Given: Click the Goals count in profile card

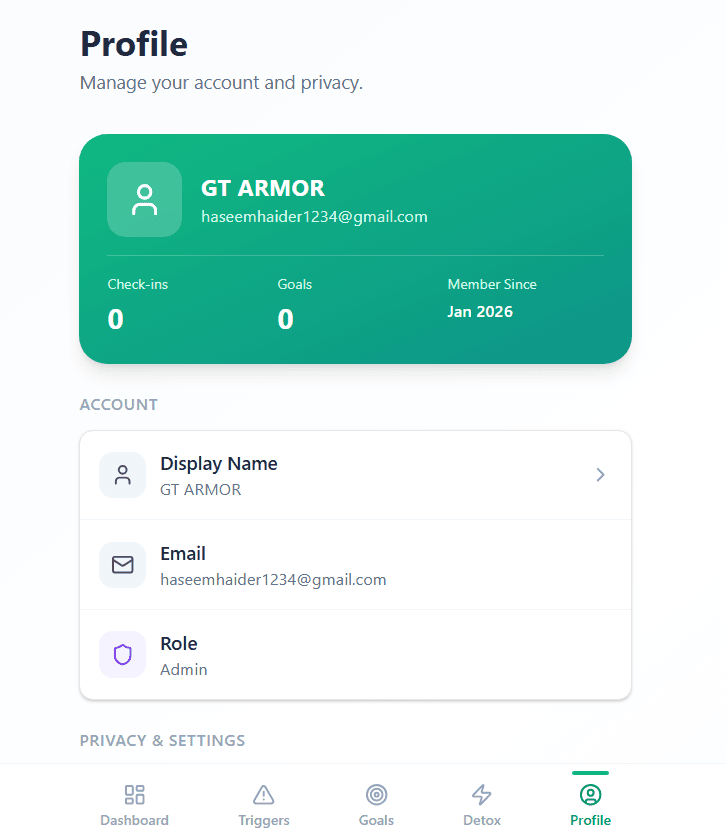Looking at the screenshot, I should tap(286, 320).
